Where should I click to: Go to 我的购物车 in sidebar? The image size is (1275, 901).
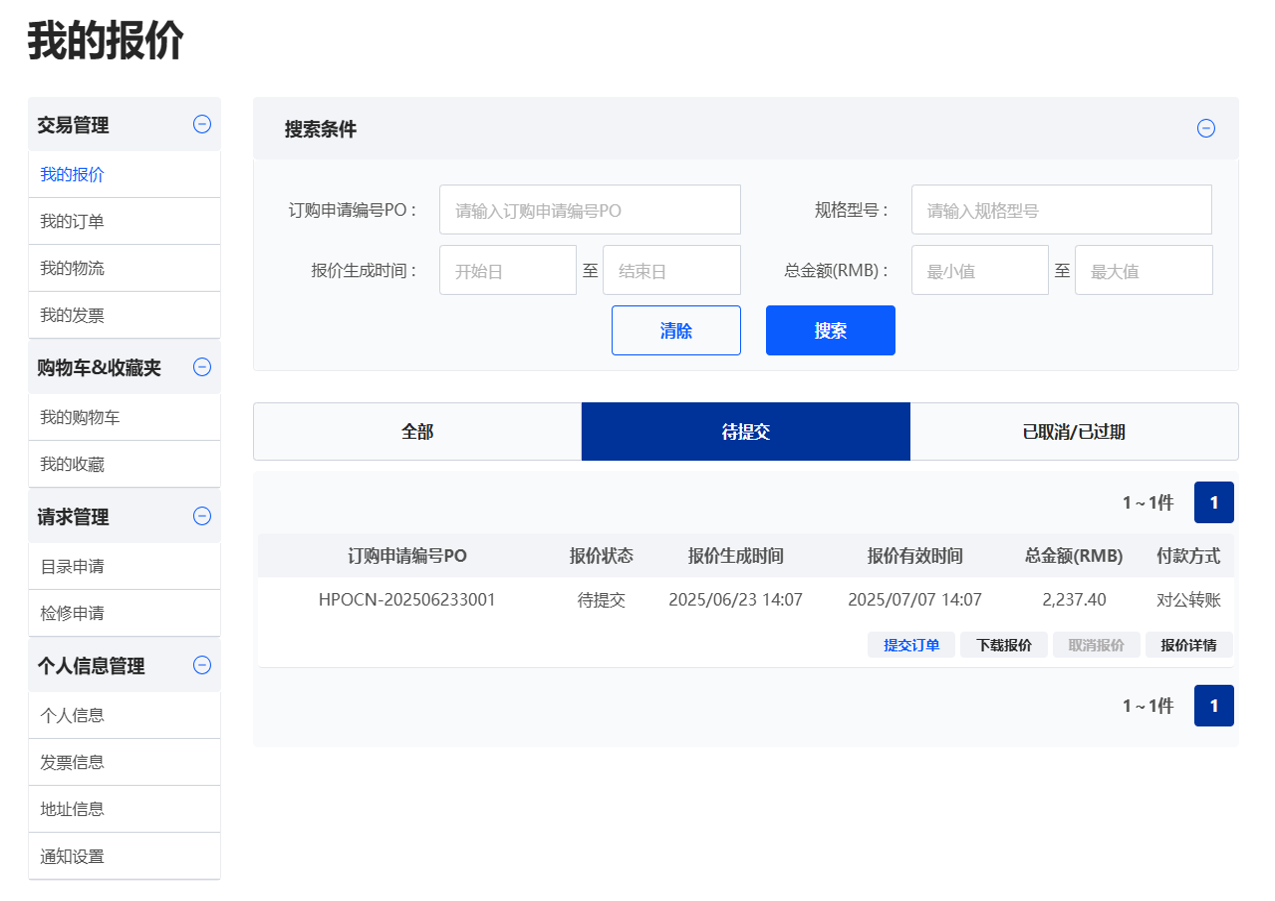80,417
